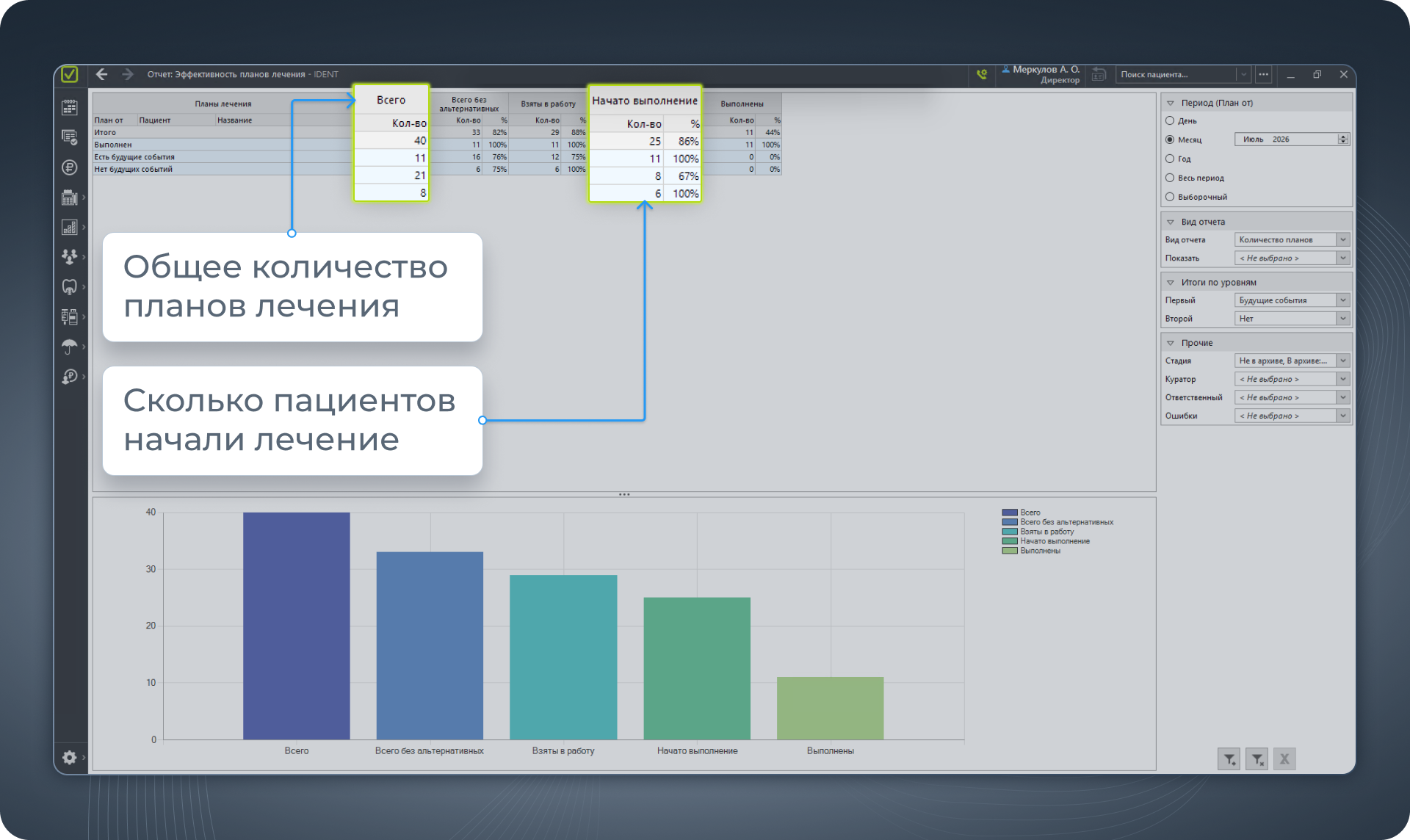Select the Выборочный radio button
Screen dimensions: 1410x840
pos(1170,197)
